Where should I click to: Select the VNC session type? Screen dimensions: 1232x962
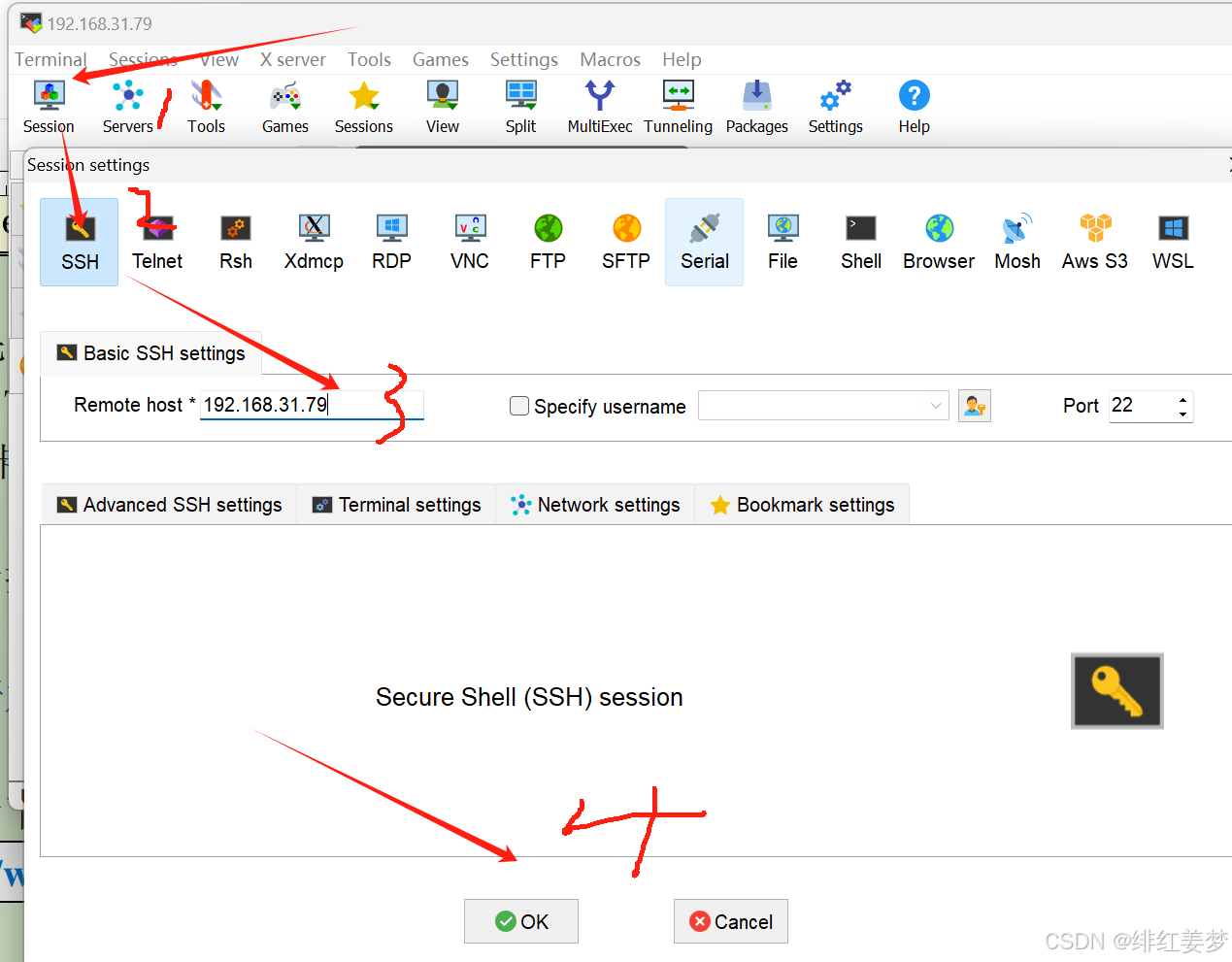pos(470,242)
